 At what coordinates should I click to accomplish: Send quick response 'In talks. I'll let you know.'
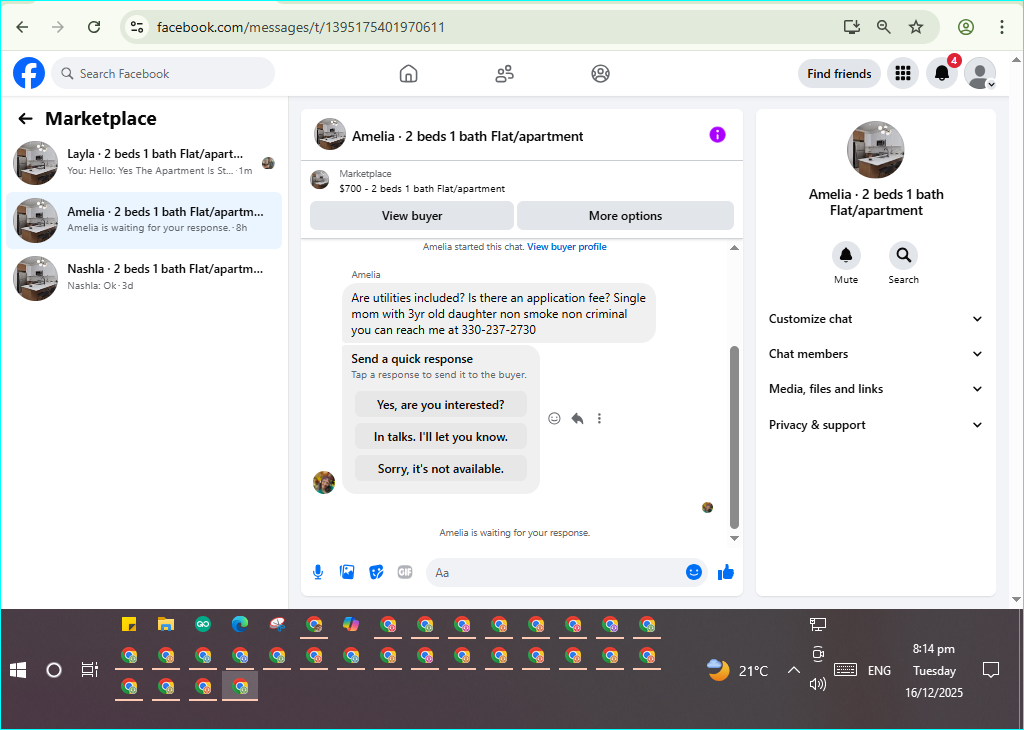click(x=441, y=437)
